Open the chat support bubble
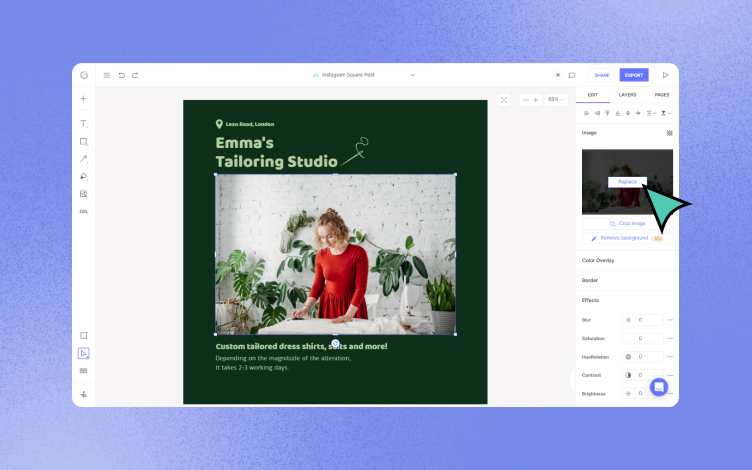The image size is (752, 470). click(x=659, y=387)
